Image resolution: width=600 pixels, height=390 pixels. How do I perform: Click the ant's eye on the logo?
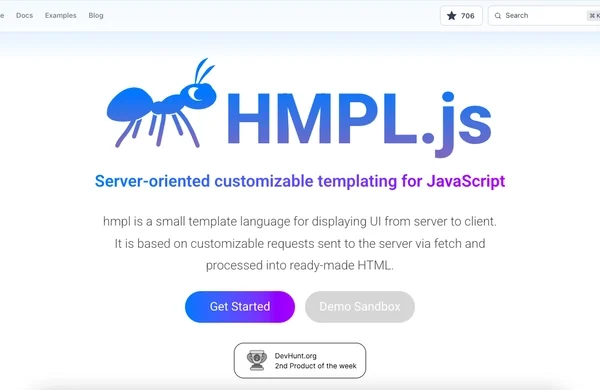(x=196, y=93)
